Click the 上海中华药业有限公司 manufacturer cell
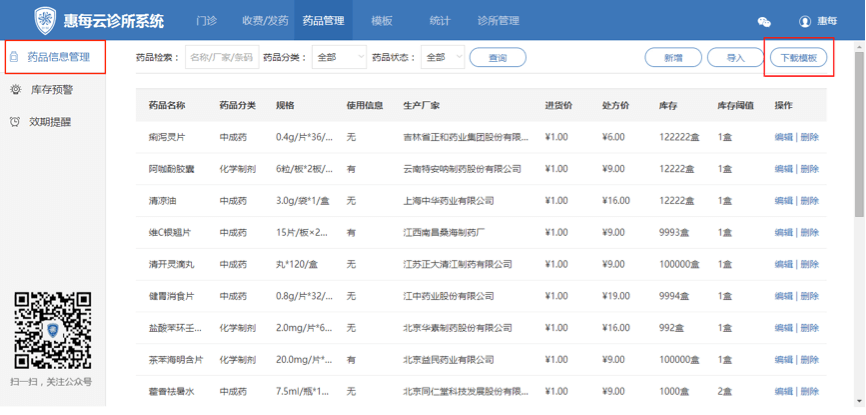866x415 pixels. tap(448, 201)
